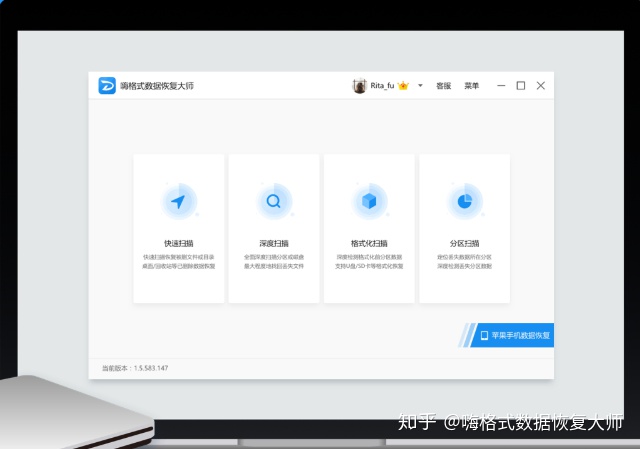Click the 格式化扫描 title text
Screen dimensions: 640x449
[369, 244]
